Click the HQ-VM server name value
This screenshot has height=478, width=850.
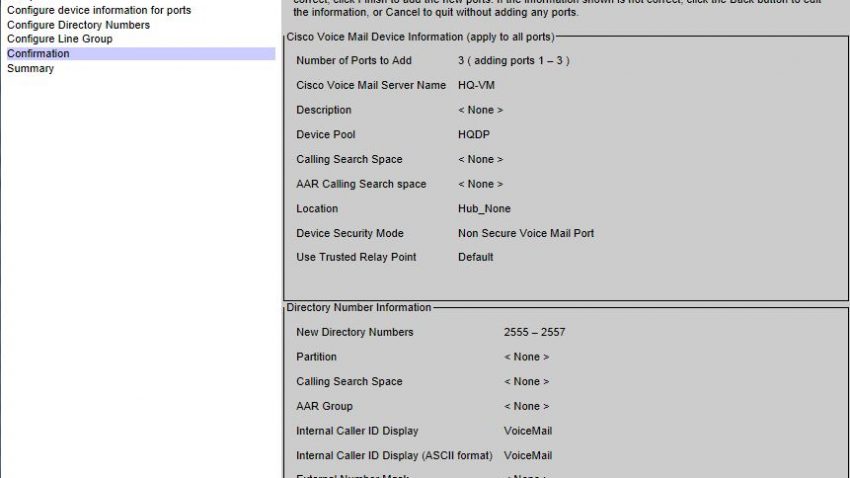click(476, 86)
